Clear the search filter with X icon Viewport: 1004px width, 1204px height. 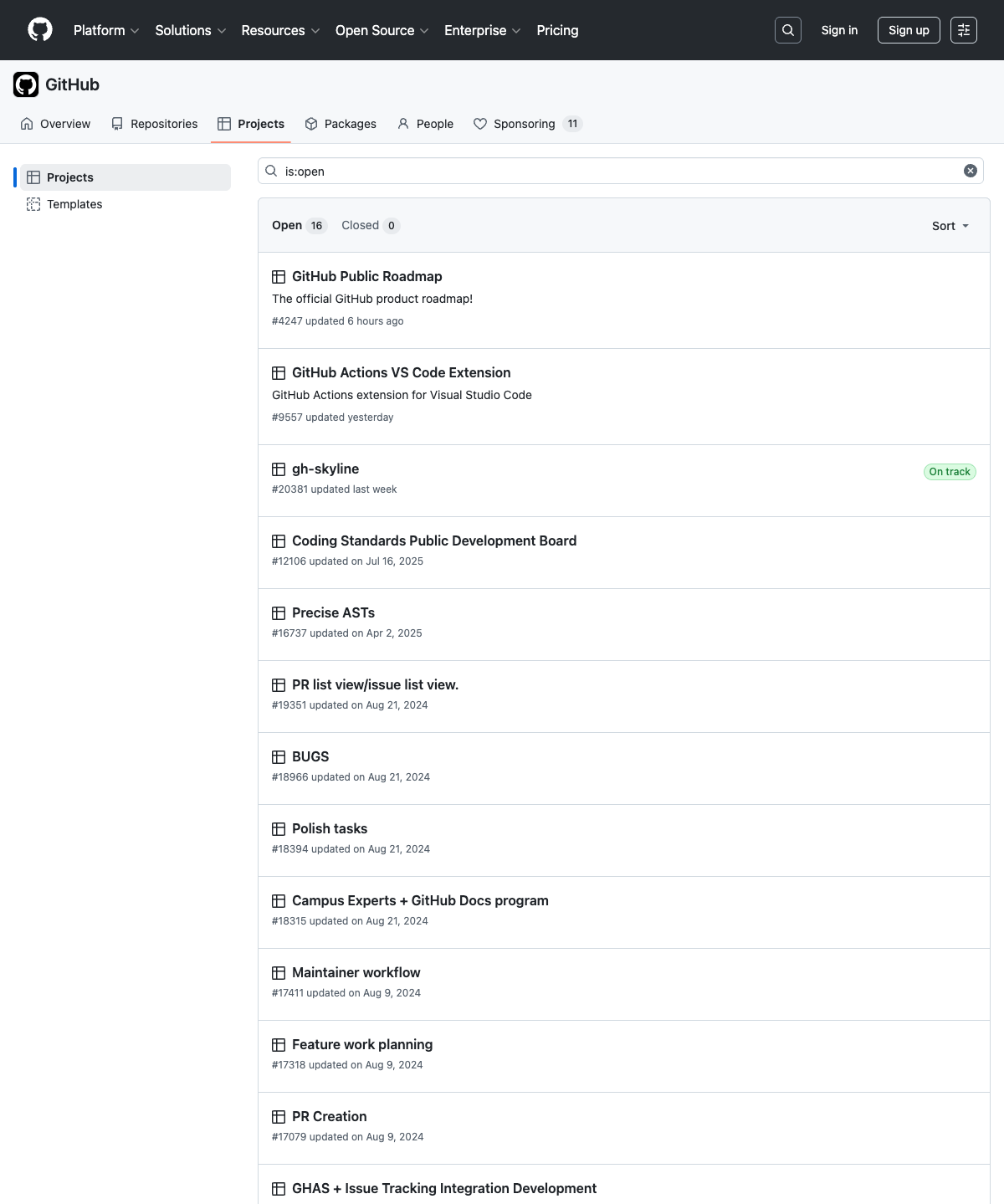[x=970, y=171]
